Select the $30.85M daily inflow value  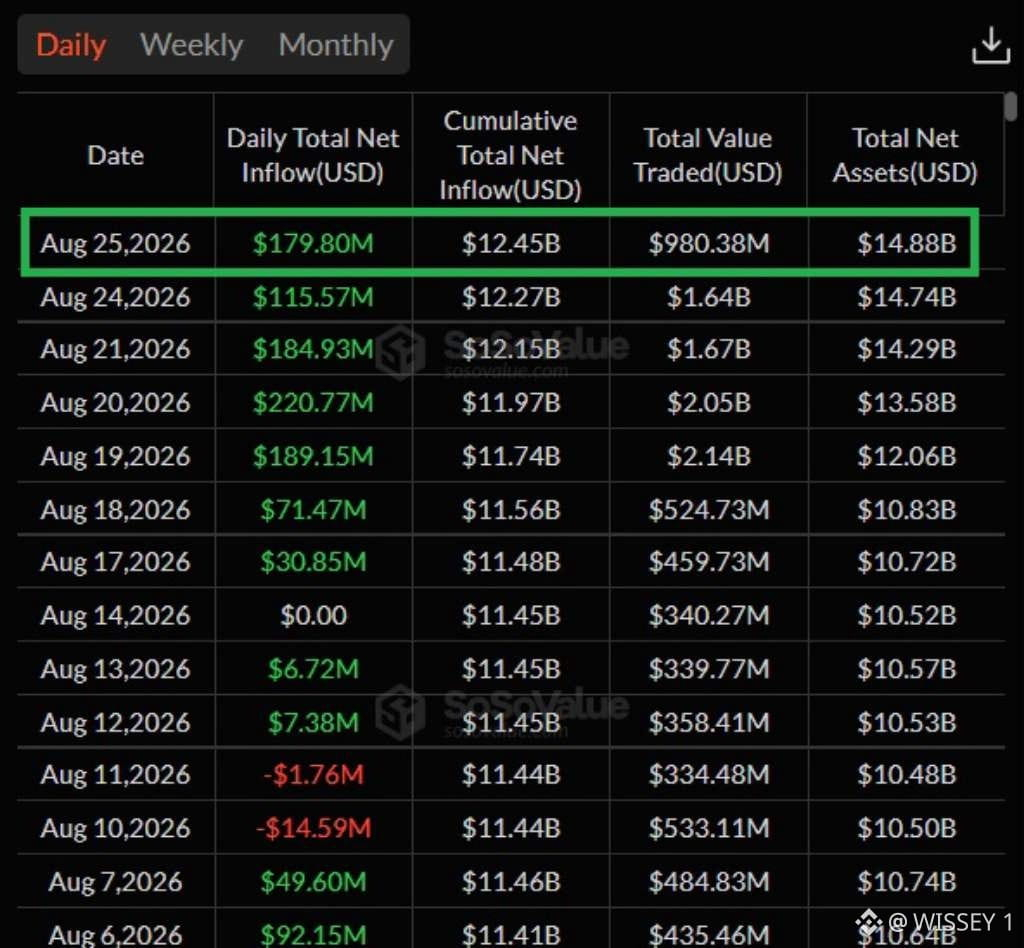(313, 562)
